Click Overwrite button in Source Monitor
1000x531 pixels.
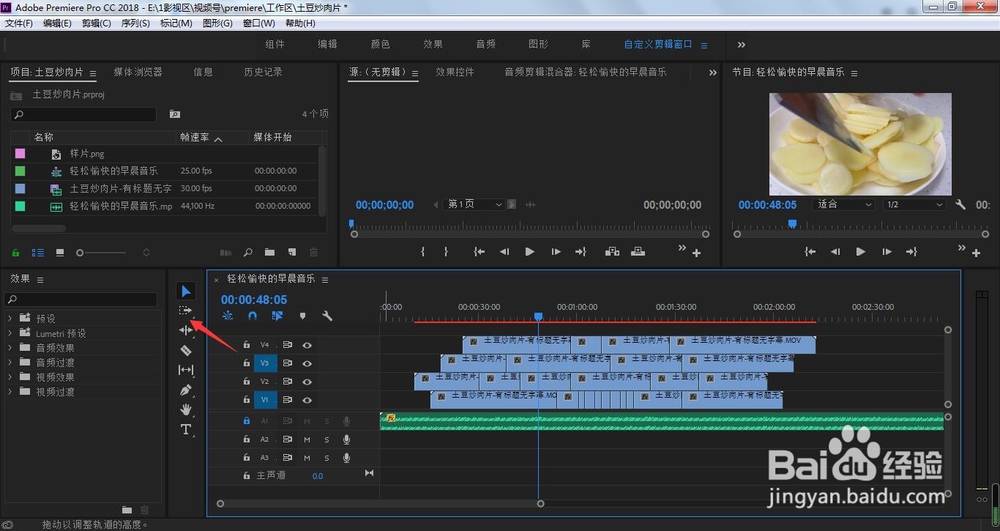click(637, 252)
